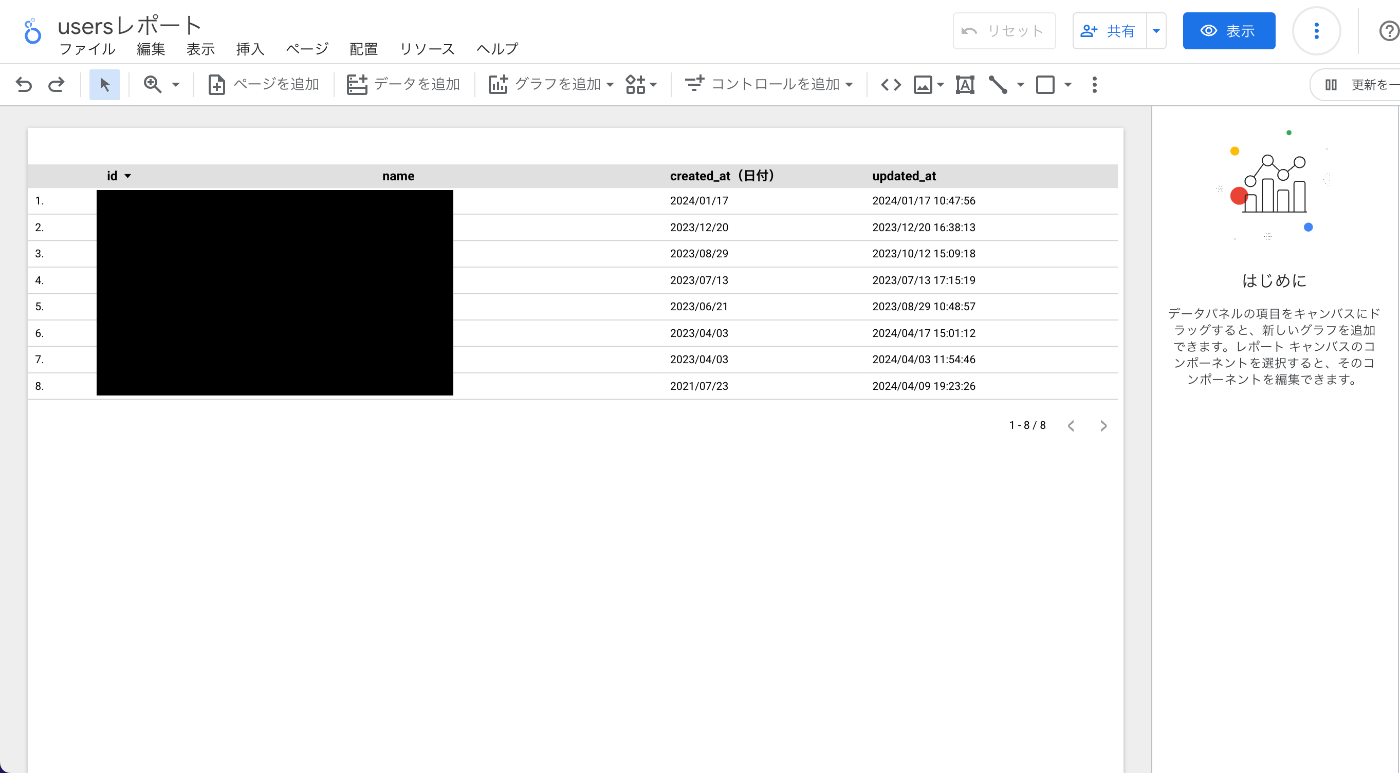The width and height of the screenshot is (1400, 773).
Task: Open the コントロールを追加 dropdown
Action: pyautogui.click(x=768, y=85)
